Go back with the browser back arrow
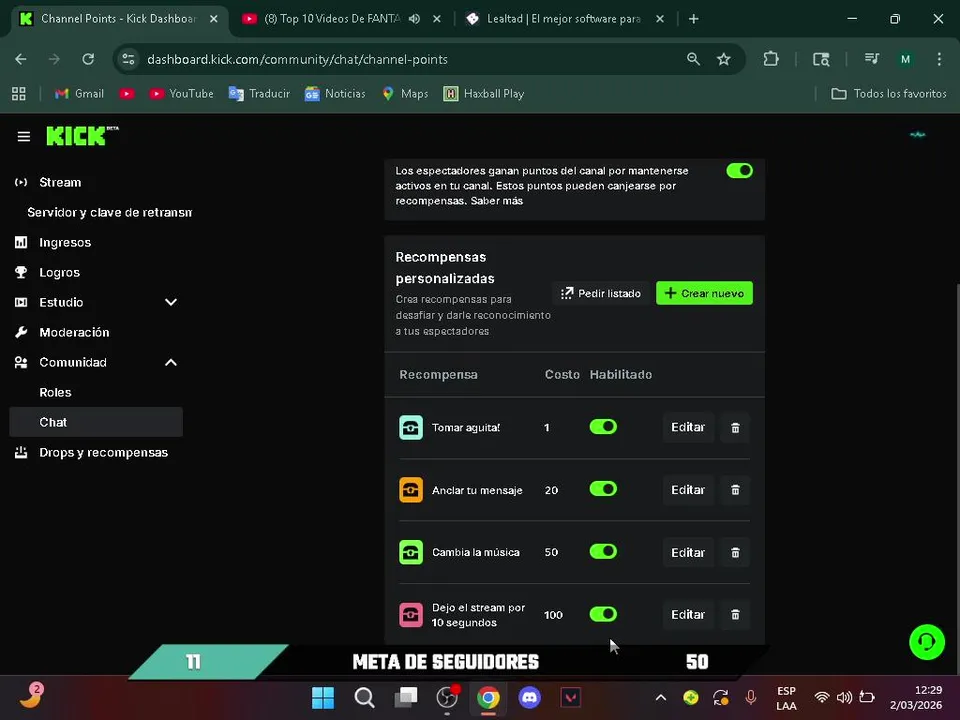Viewport: 960px width, 720px height. (x=21, y=59)
